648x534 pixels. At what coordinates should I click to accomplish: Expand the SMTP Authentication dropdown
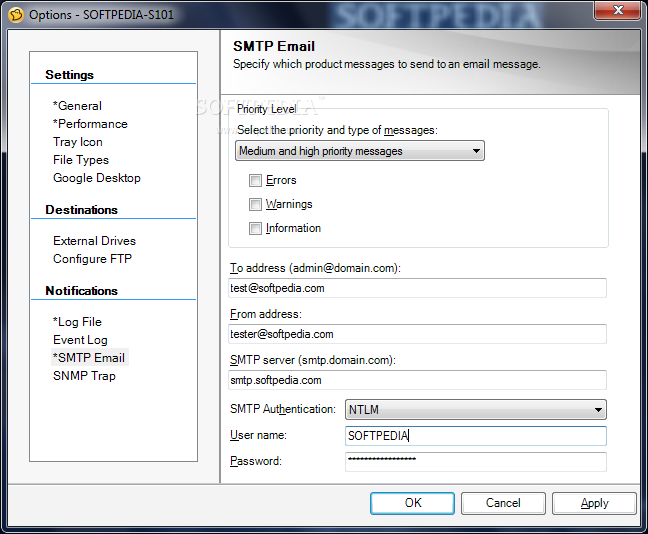click(x=476, y=410)
